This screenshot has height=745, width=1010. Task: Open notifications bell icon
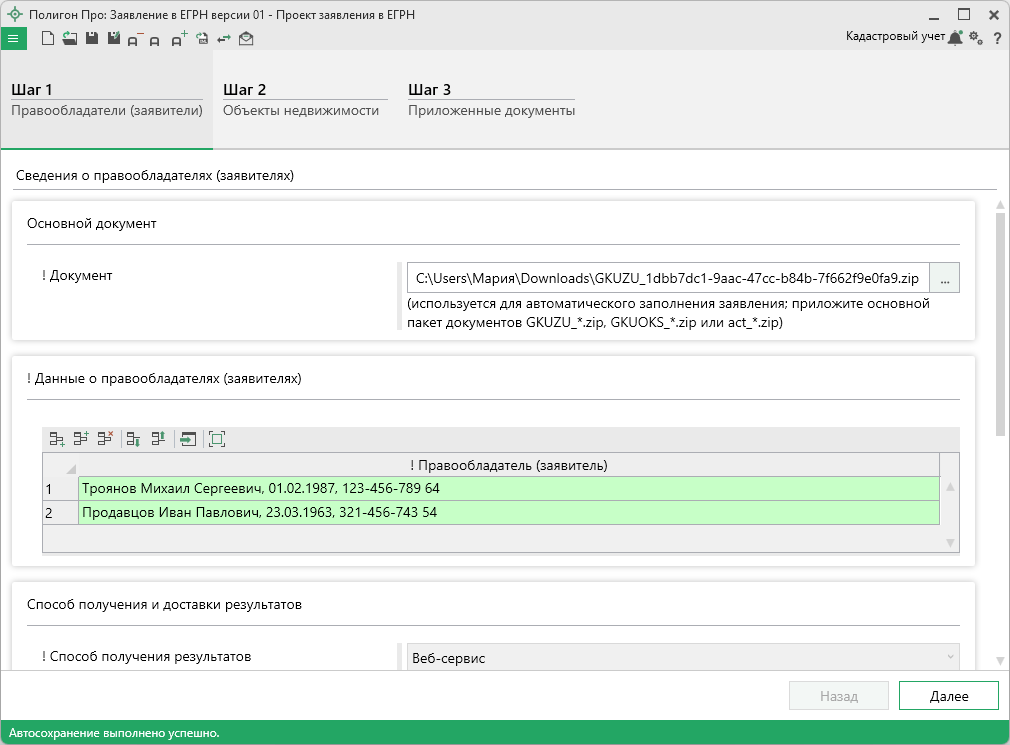956,37
